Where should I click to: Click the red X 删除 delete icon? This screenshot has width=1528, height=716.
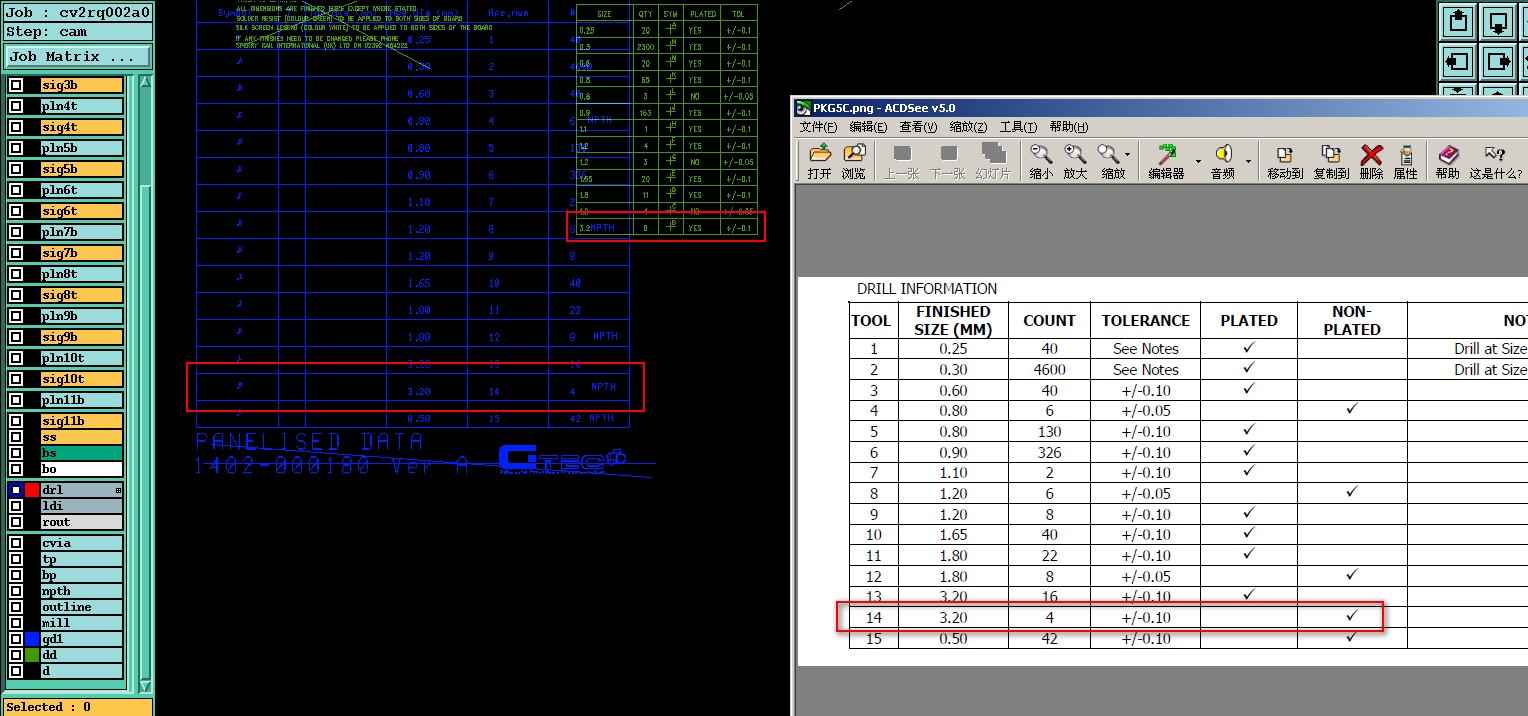coord(1371,154)
